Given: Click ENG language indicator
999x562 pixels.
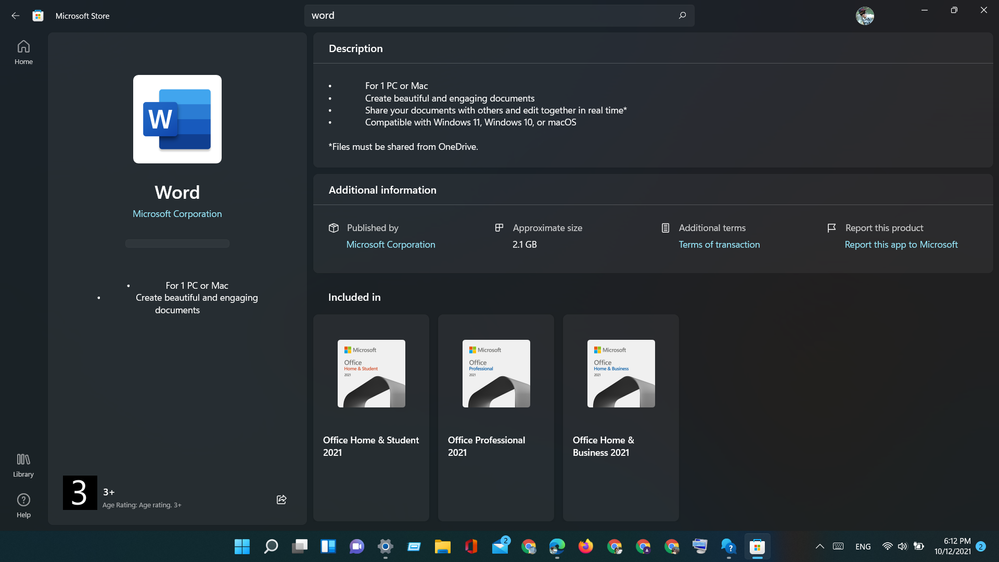Looking at the screenshot, I should [863, 546].
